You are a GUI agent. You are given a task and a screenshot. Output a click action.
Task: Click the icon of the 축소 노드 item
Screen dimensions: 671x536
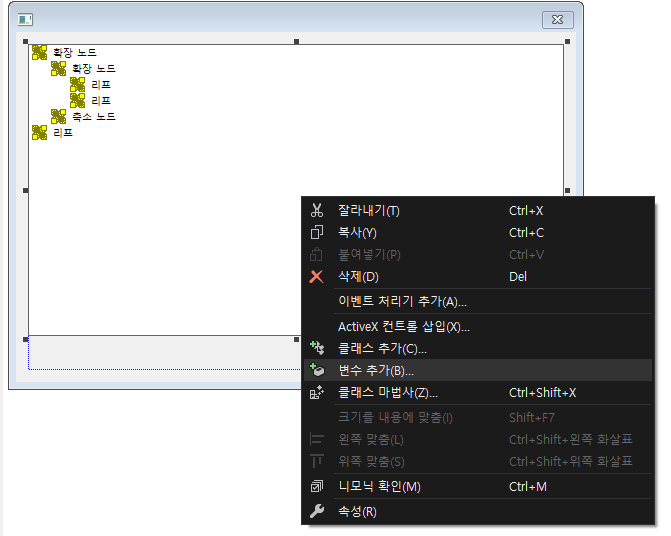pyautogui.click(x=58, y=116)
